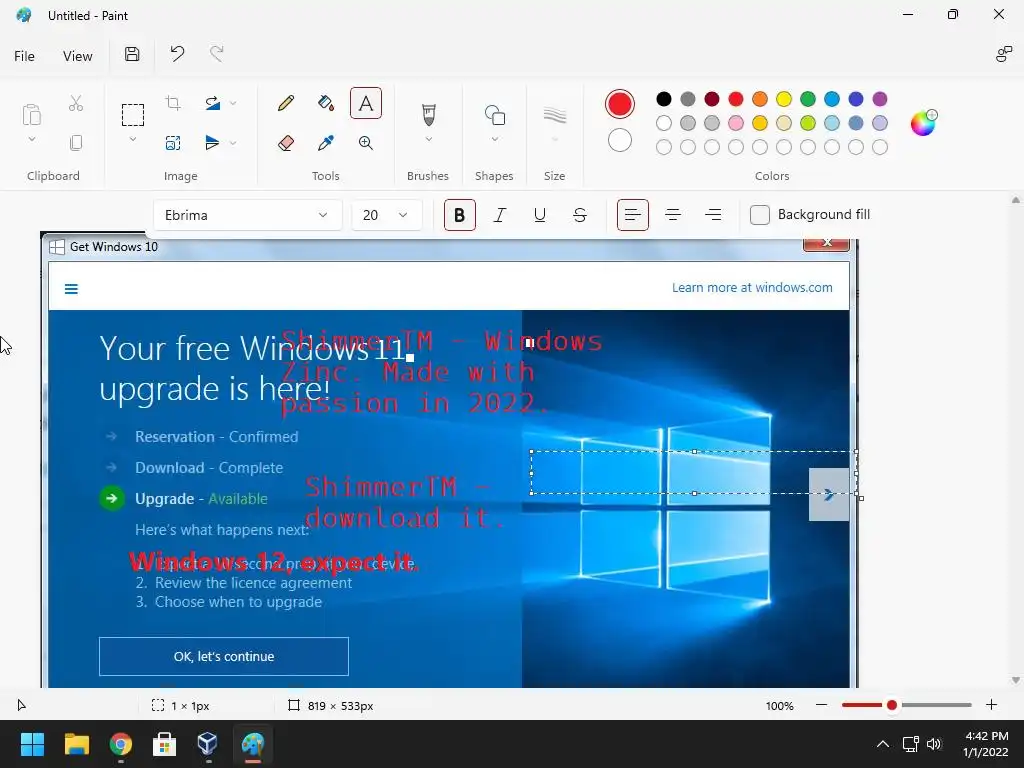The height and width of the screenshot is (768, 1024).
Task: Expand the Select options chevron
Action: (133, 140)
